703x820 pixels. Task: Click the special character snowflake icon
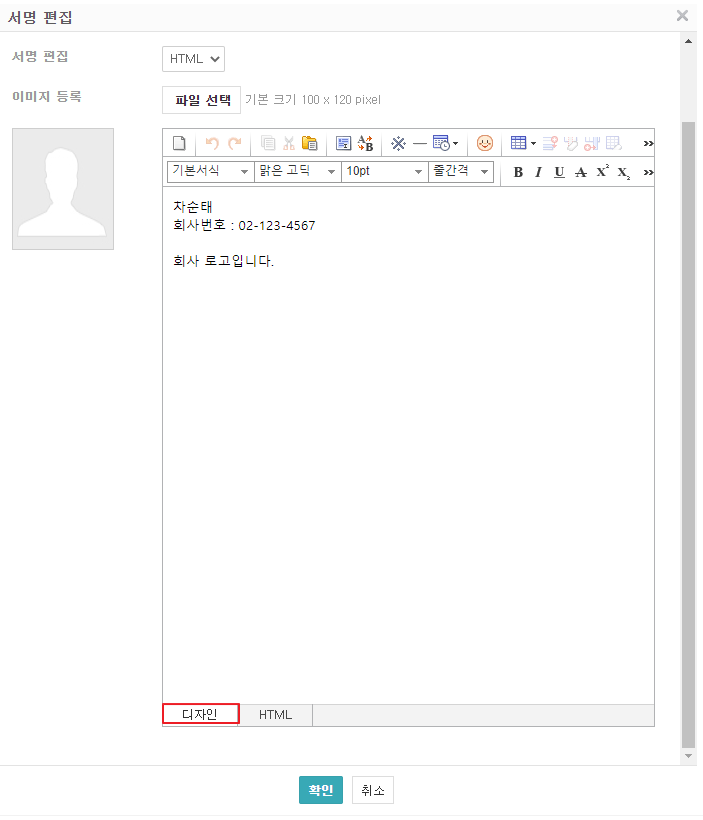pos(399,143)
